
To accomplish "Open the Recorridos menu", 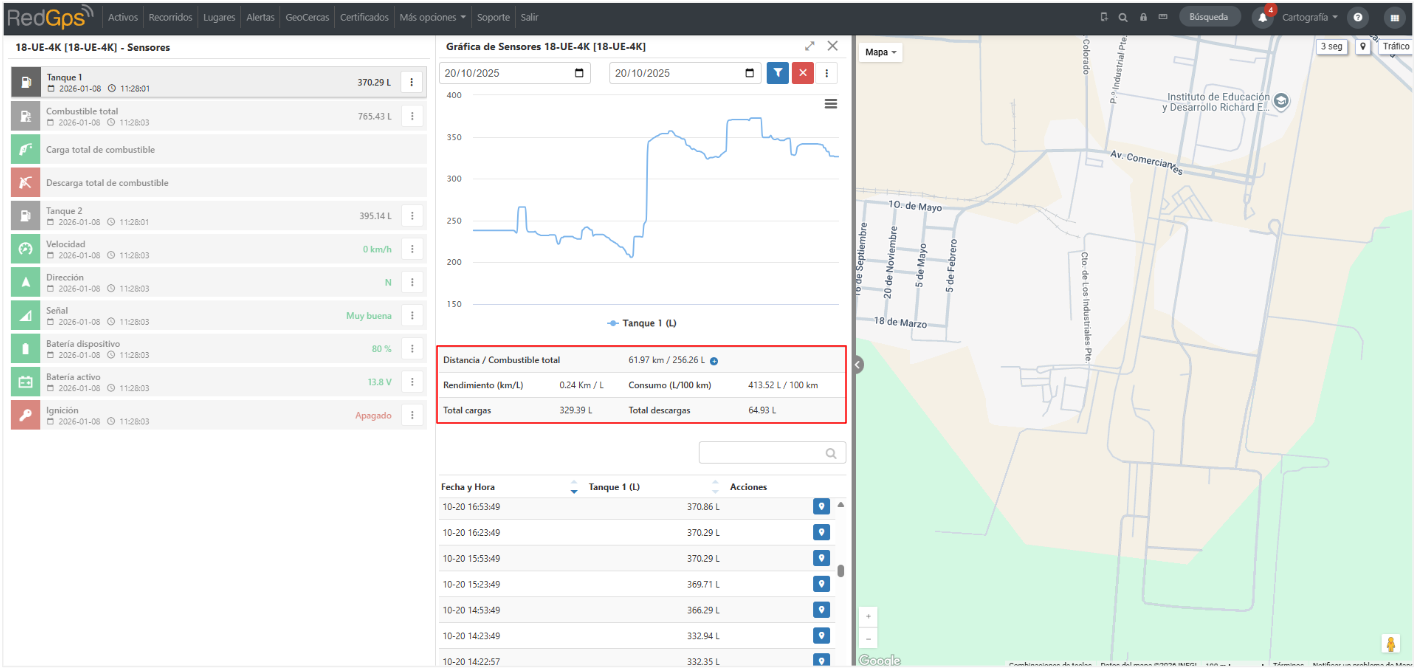I will pyautogui.click(x=170, y=17).
